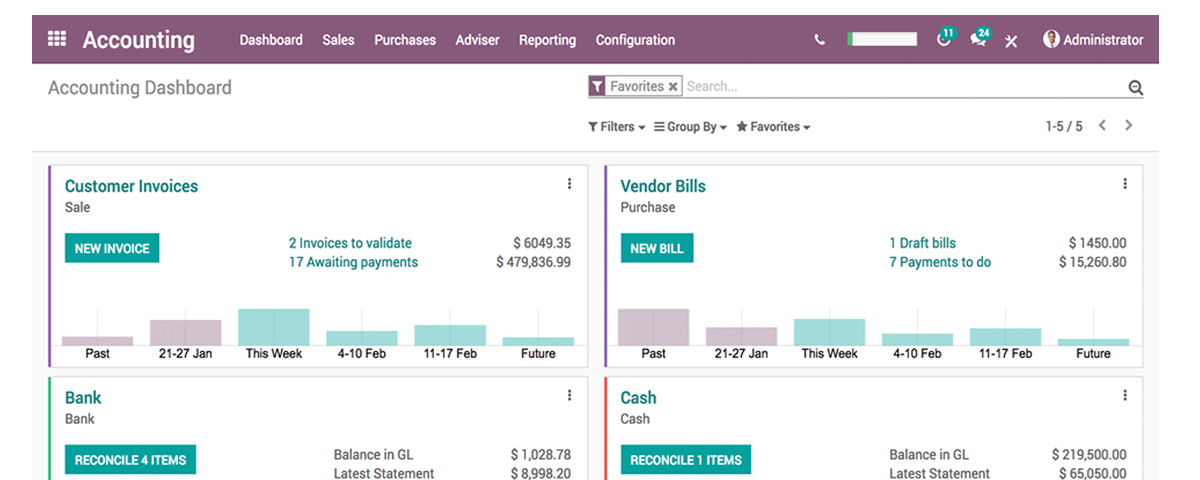Screen dimensions: 1200x480
Task: Expand the Favorites dropdown
Action: [x=773, y=127]
